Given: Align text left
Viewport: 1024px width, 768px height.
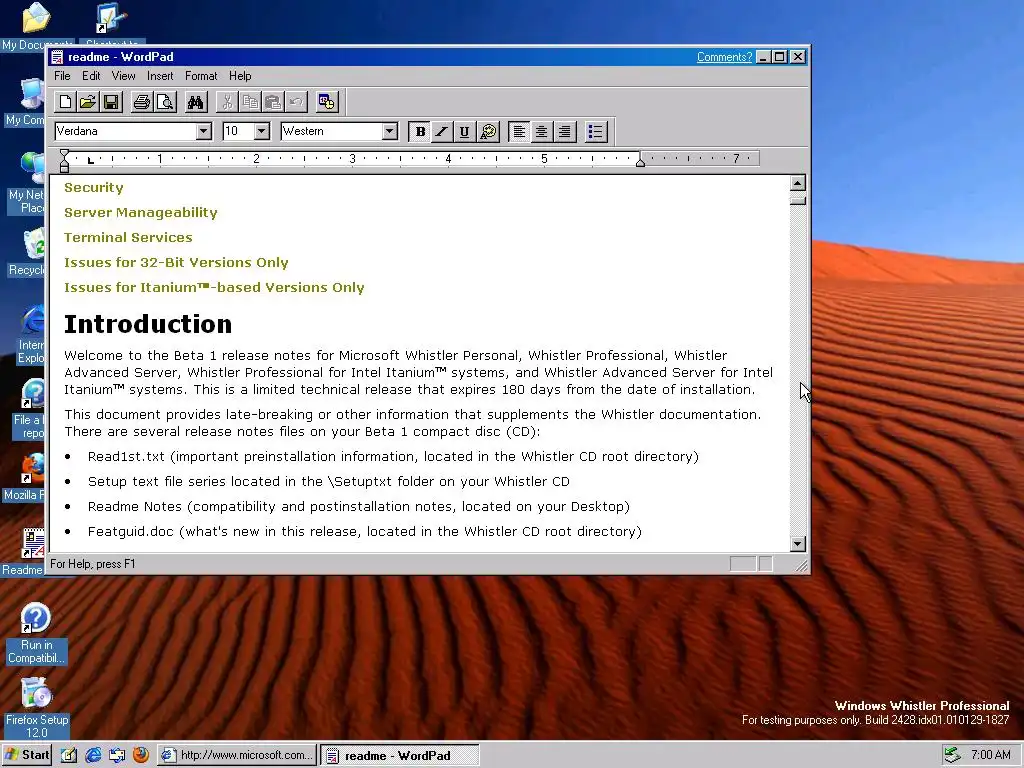Looking at the screenshot, I should (x=519, y=132).
